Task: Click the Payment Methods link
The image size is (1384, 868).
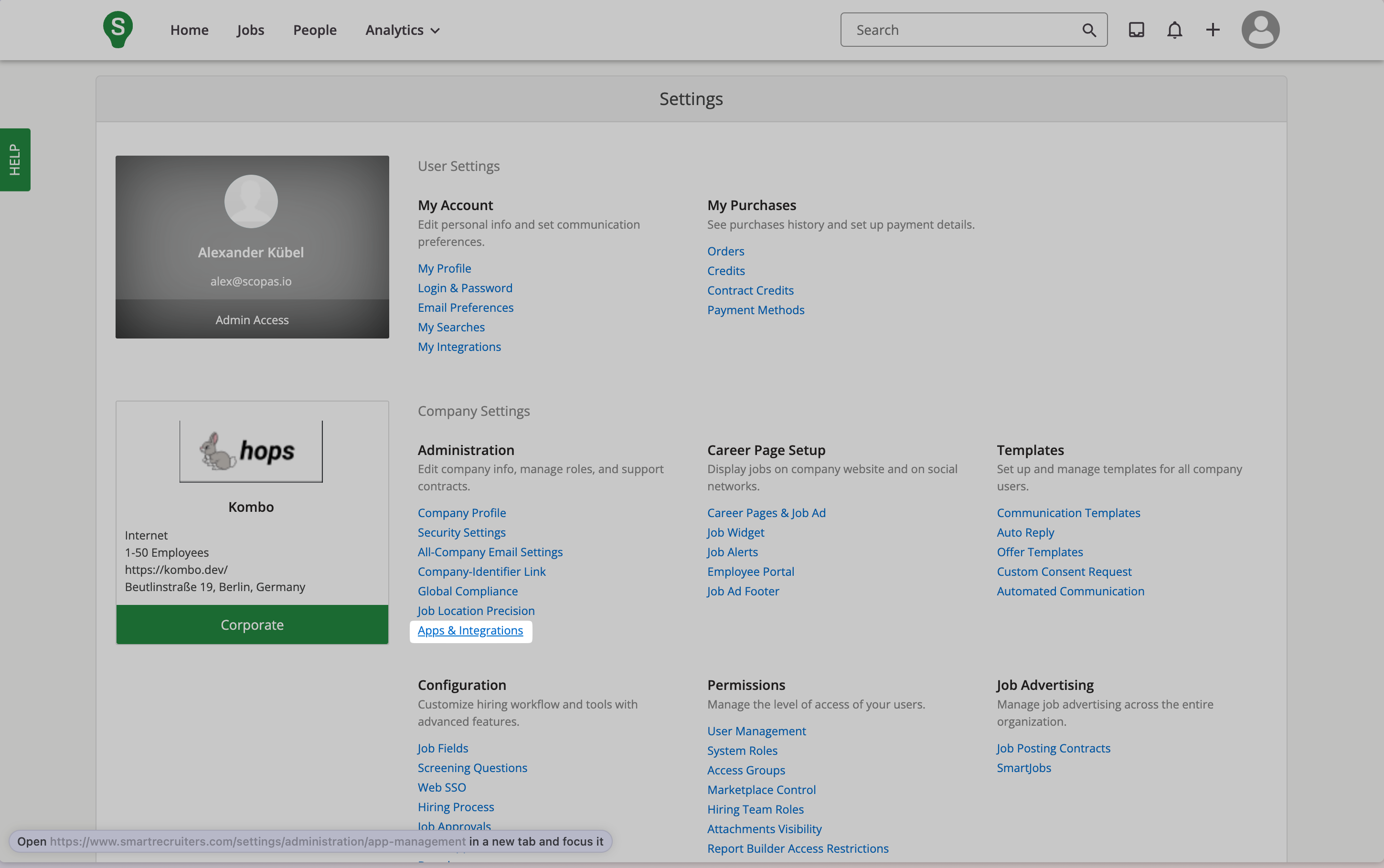Action: [756, 310]
